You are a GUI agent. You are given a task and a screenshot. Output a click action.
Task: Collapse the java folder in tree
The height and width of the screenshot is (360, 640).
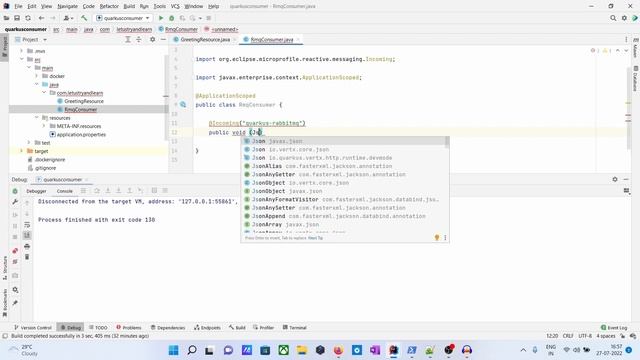click(37, 84)
